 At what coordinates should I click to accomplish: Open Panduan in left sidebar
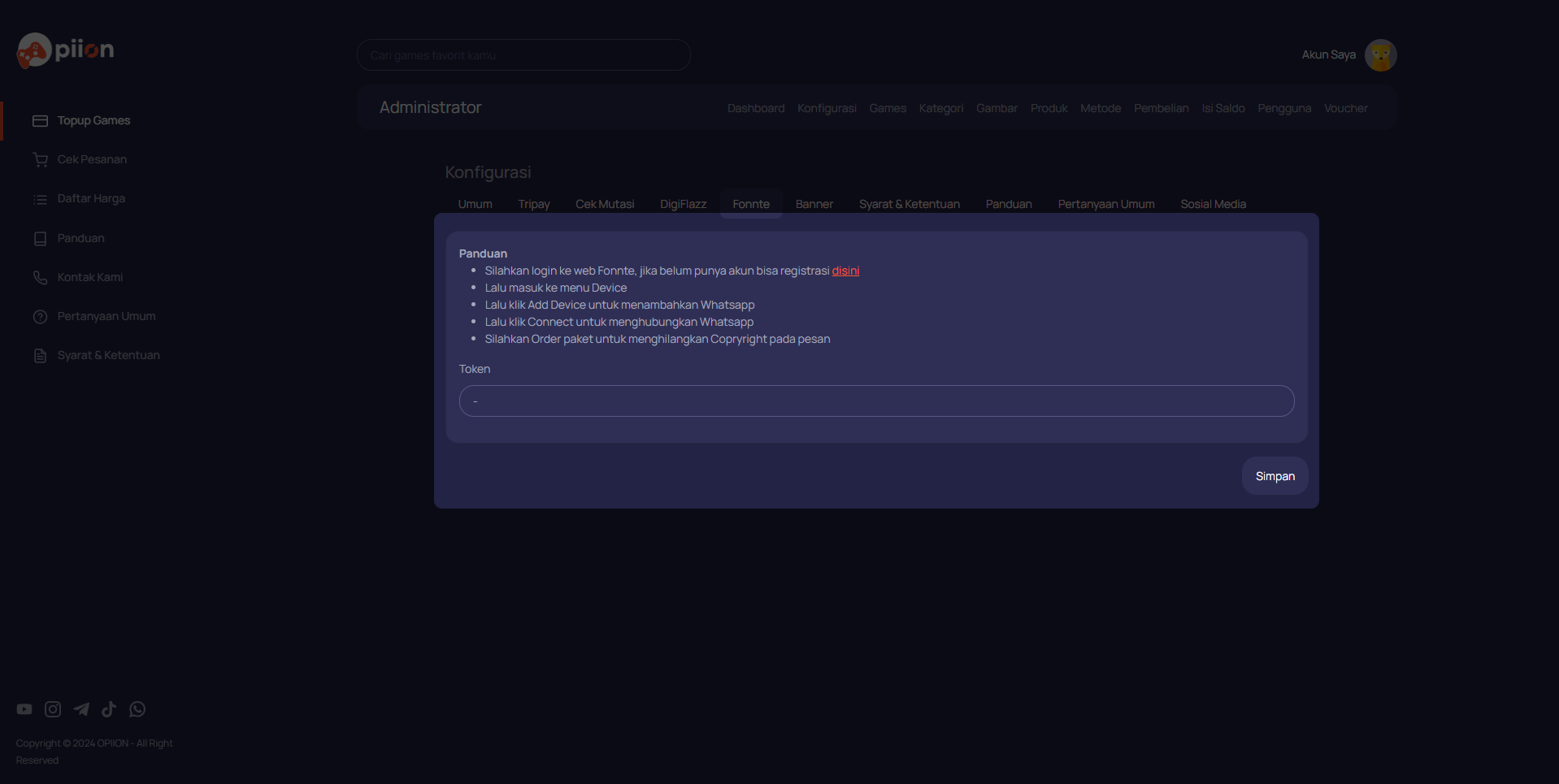pyautogui.click(x=80, y=238)
